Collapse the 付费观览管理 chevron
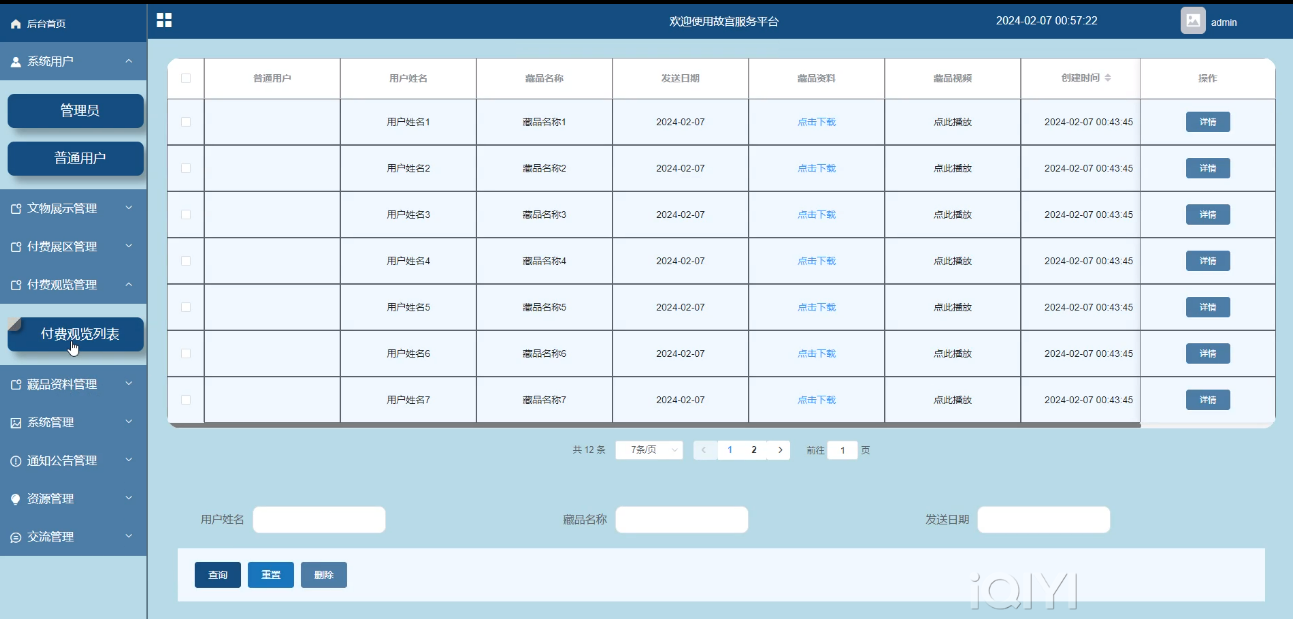Screen dimensions: 1293x619 coord(129,285)
